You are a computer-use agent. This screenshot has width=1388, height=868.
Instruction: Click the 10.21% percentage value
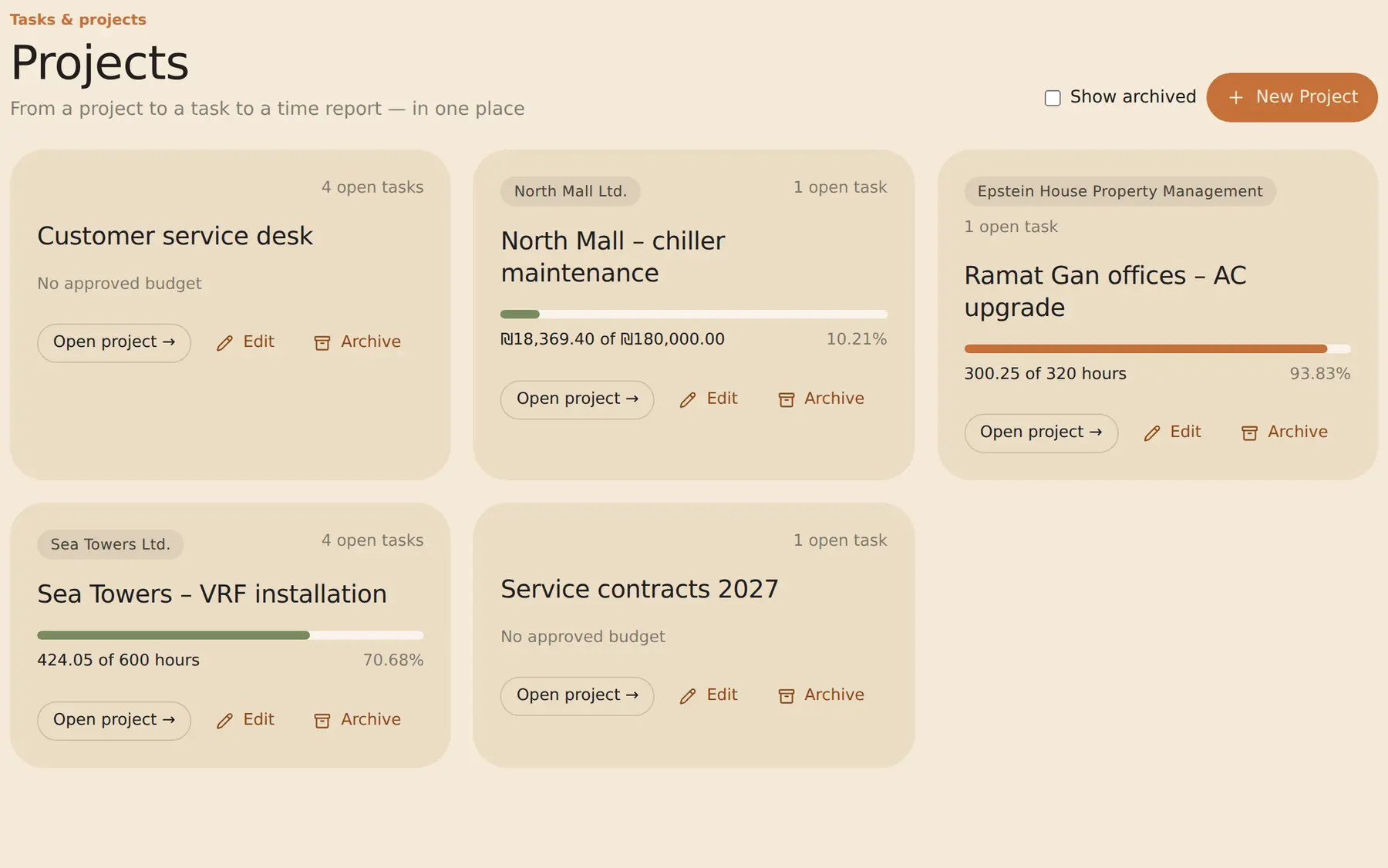tap(857, 339)
